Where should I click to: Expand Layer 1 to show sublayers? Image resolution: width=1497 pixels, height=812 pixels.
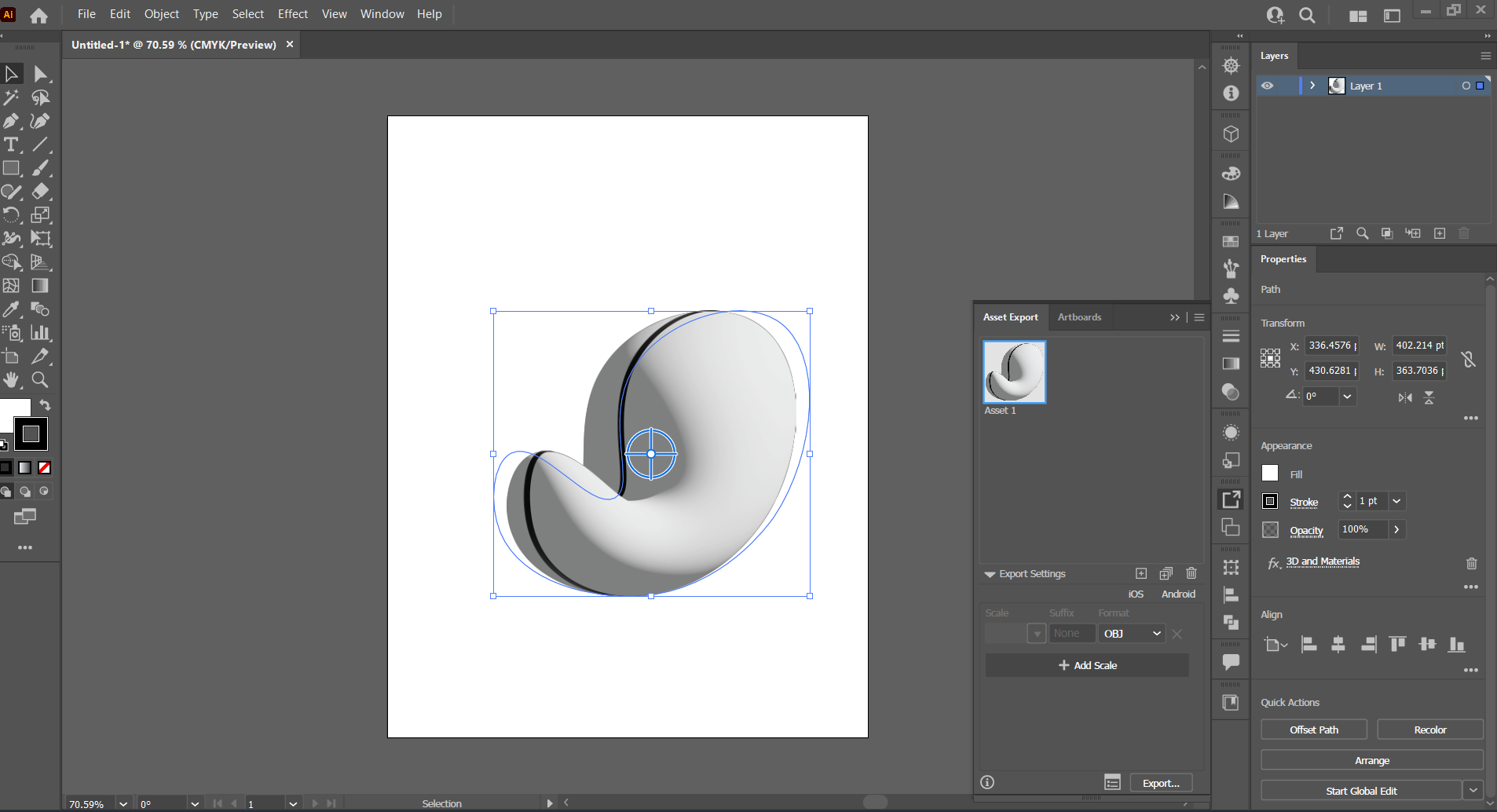point(1311,86)
